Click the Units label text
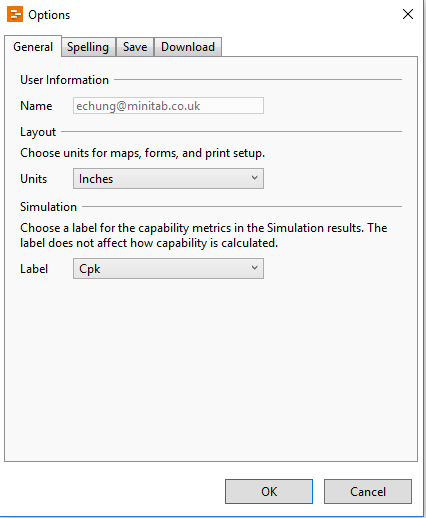The image size is (426, 518). (34, 179)
